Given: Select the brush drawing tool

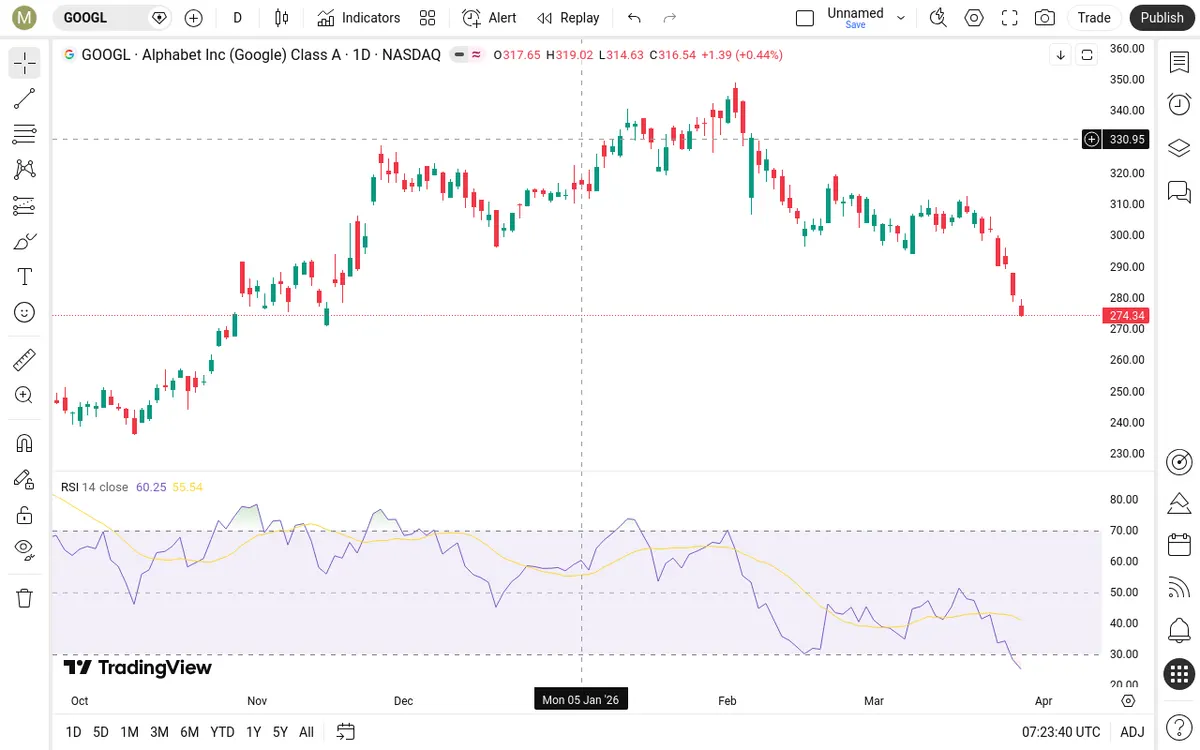Looking at the screenshot, I should 25,241.
